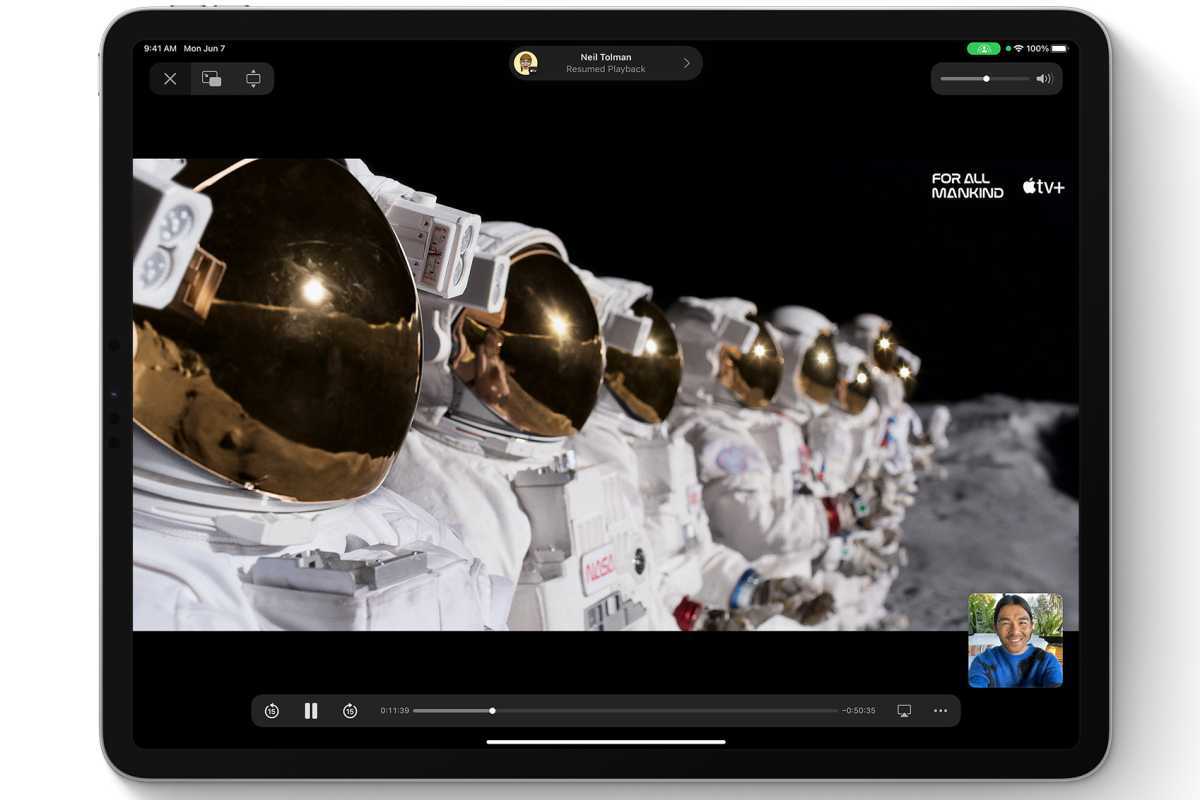Tap the green SharePlay status indicator
The image size is (1200, 800).
pyautogui.click(x=983, y=48)
